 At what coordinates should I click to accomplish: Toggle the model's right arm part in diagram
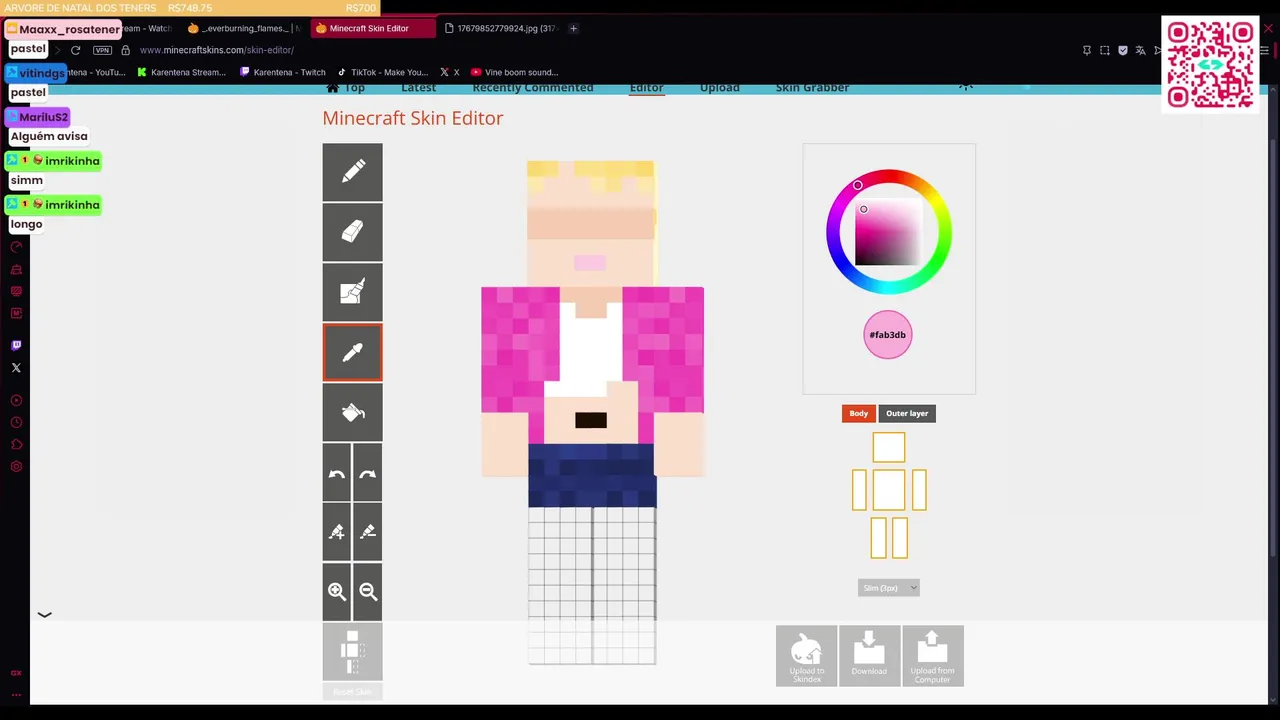click(859, 490)
